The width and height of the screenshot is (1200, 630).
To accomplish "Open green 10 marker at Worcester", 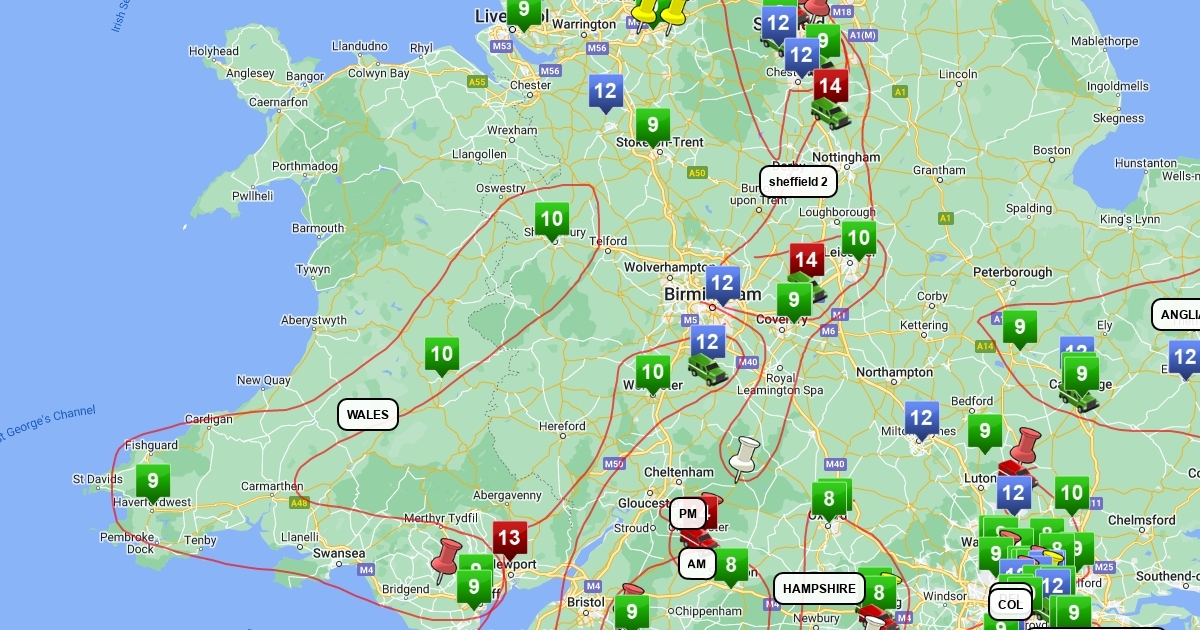I will click(x=653, y=375).
